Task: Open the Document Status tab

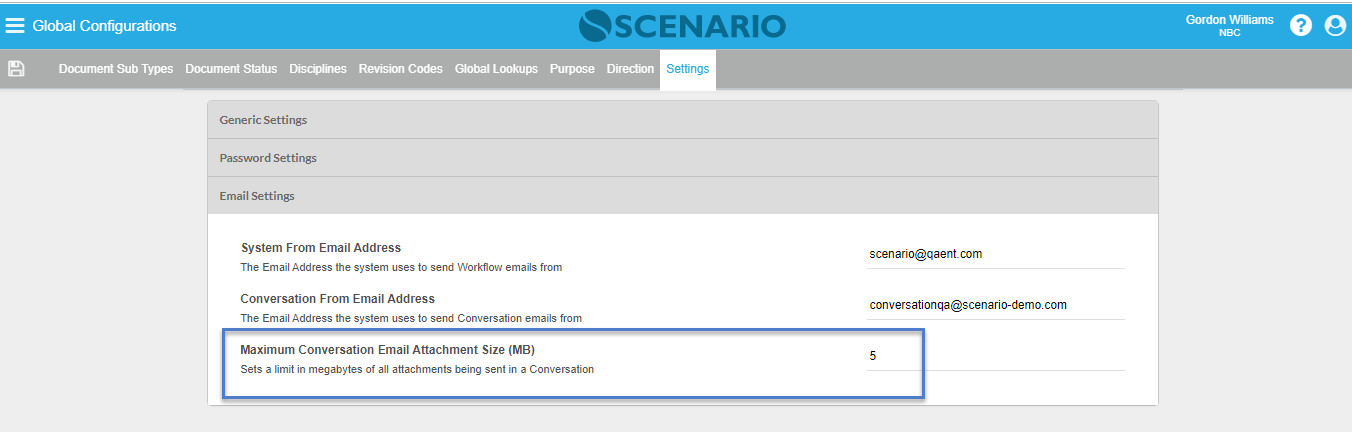Action: tap(231, 69)
